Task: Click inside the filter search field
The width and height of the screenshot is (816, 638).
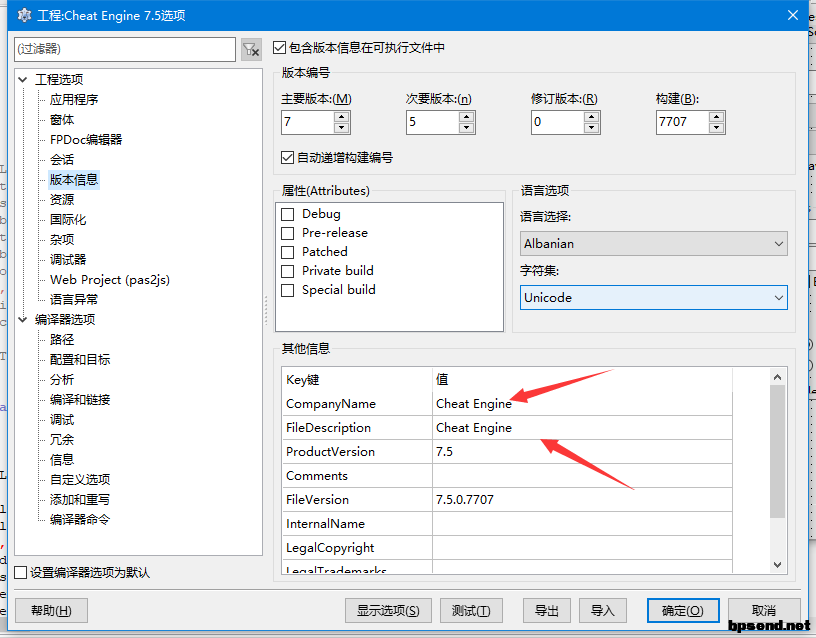Action: coord(125,49)
